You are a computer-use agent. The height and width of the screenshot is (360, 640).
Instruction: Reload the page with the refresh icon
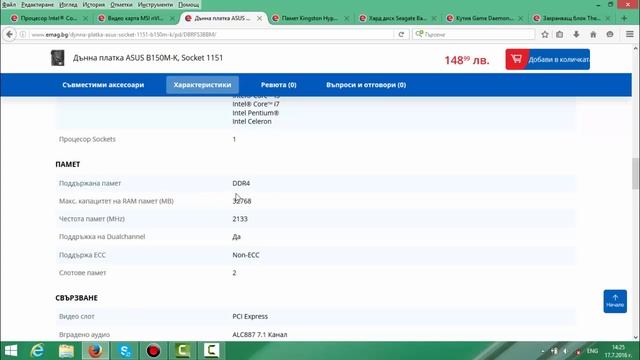[x=401, y=35]
